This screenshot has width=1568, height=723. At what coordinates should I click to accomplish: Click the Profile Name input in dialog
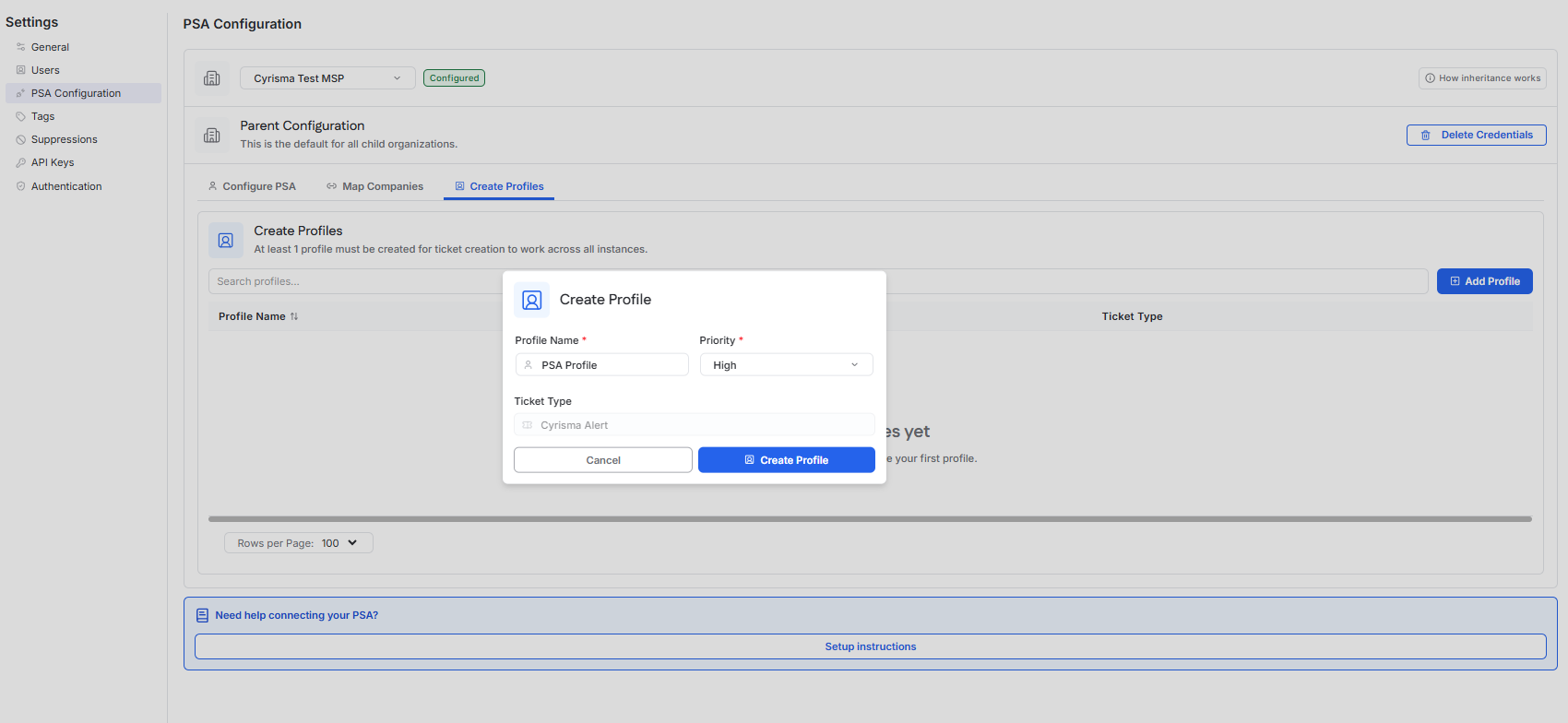click(601, 365)
